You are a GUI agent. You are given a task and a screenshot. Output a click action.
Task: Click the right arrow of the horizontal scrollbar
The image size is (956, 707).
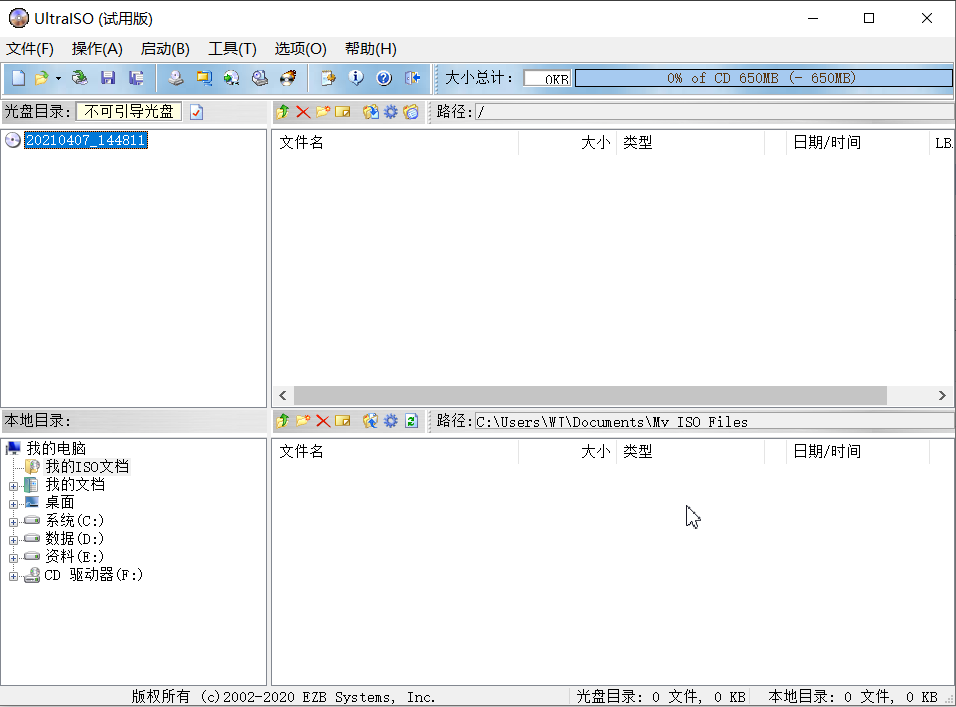pyautogui.click(x=942, y=395)
